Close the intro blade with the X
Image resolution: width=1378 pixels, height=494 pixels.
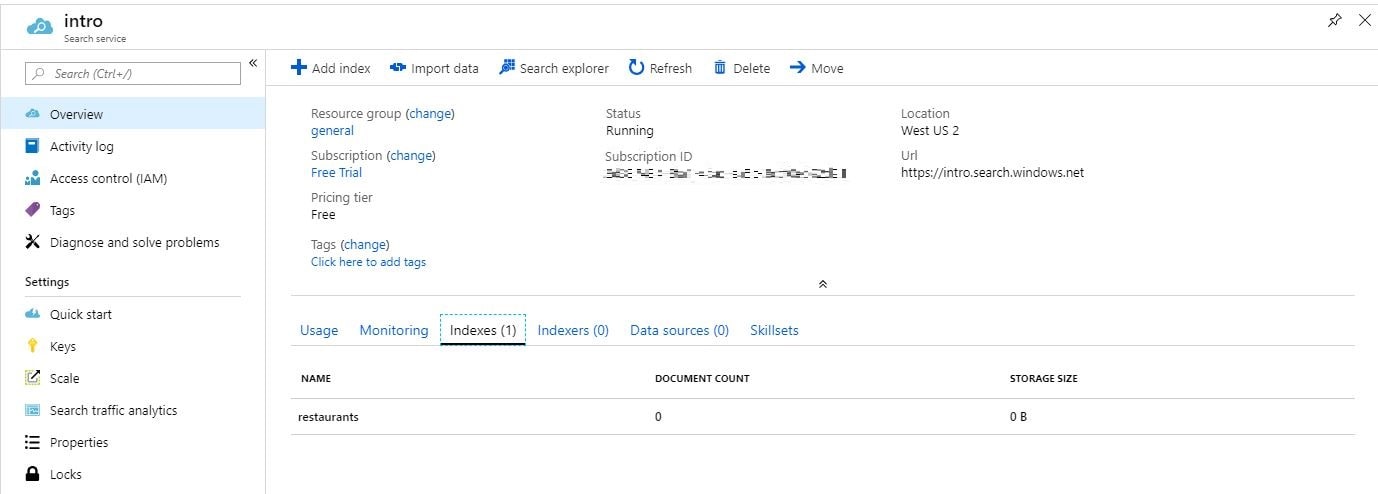[1364, 20]
